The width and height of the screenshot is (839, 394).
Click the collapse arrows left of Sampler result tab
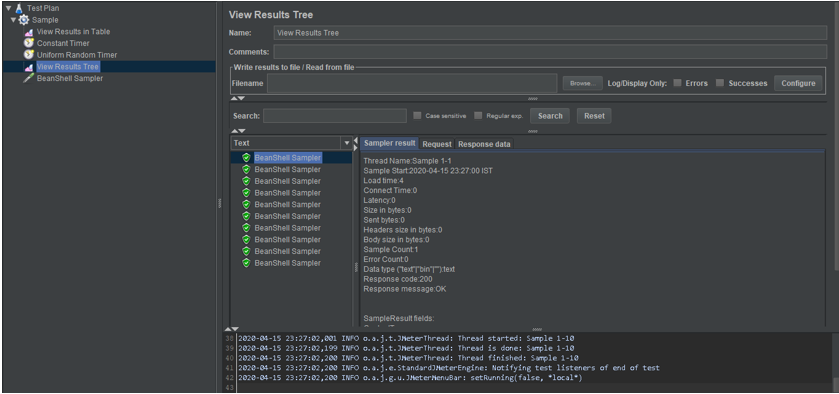[356, 143]
